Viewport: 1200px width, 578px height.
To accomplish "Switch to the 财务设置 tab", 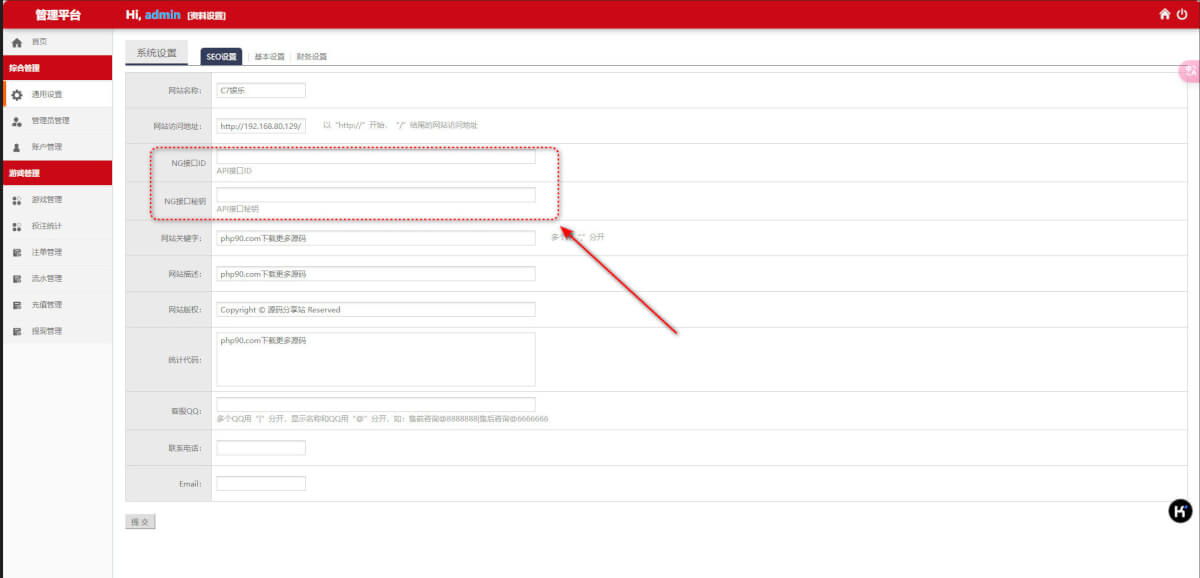I will click(x=311, y=57).
